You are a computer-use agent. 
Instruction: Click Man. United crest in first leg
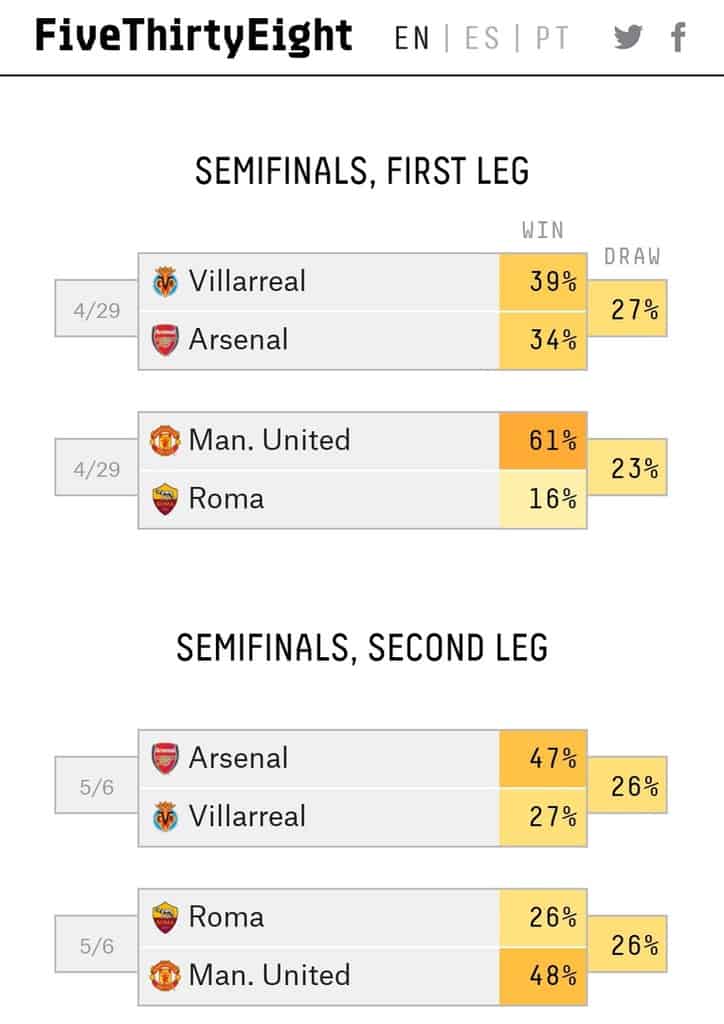coord(164,441)
